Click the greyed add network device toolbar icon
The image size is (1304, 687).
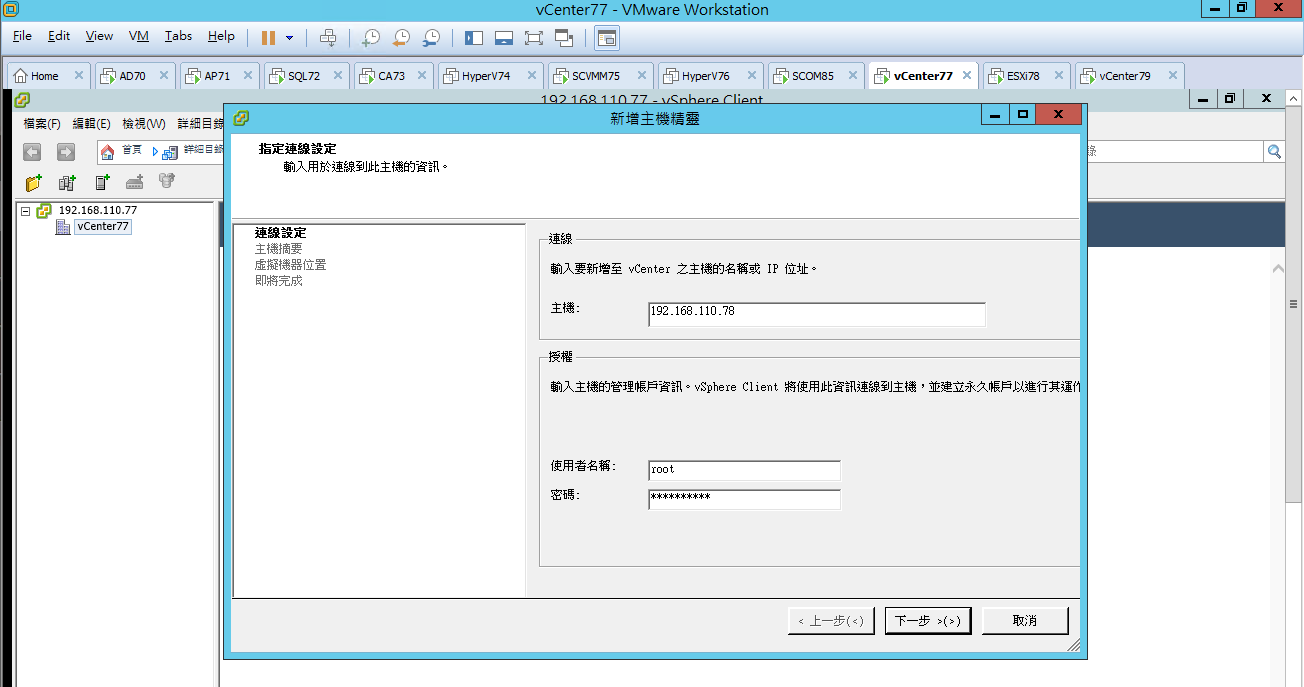pyautogui.click(x=134, y=182)
